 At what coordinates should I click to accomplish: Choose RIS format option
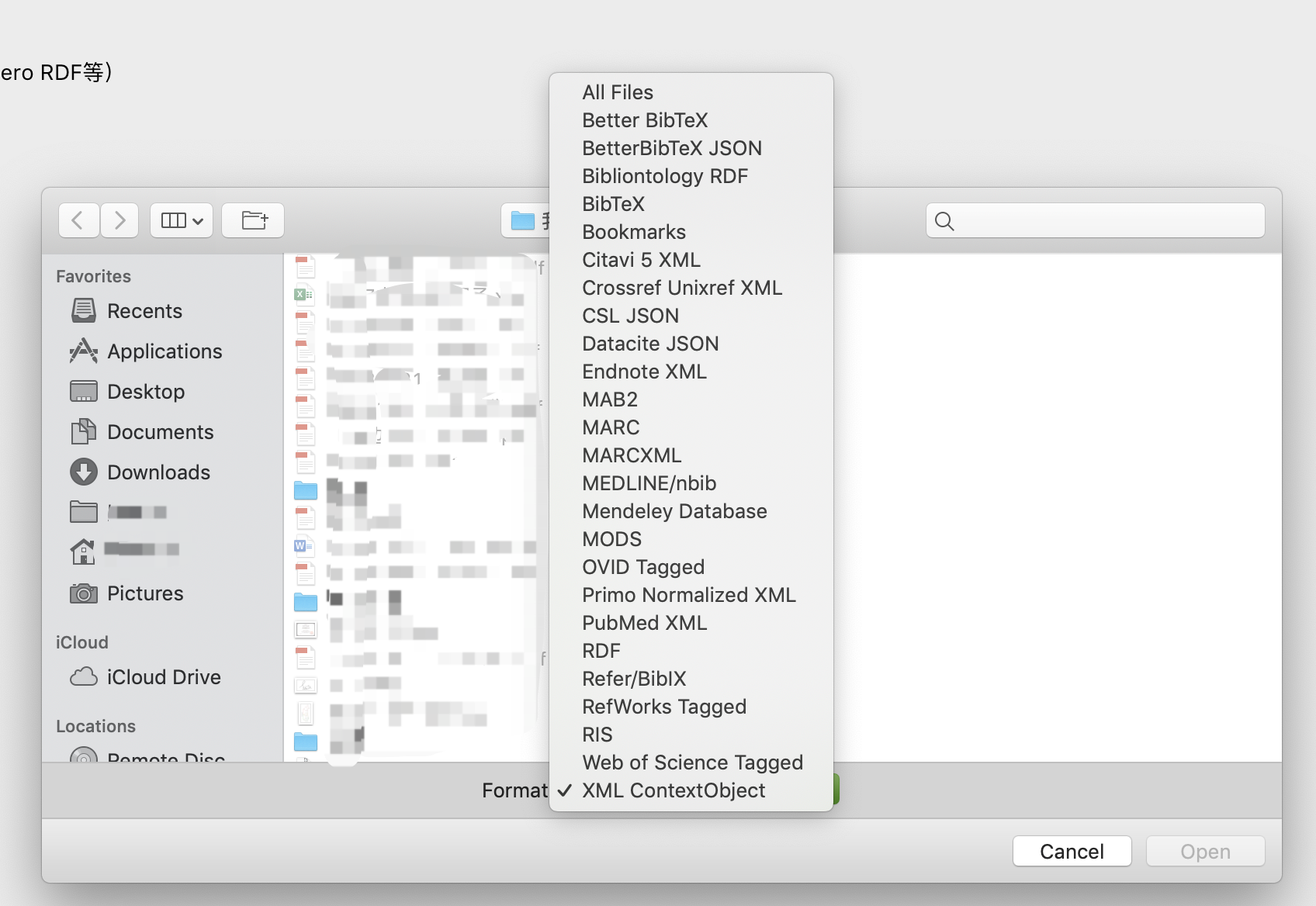tap(691, 735)
